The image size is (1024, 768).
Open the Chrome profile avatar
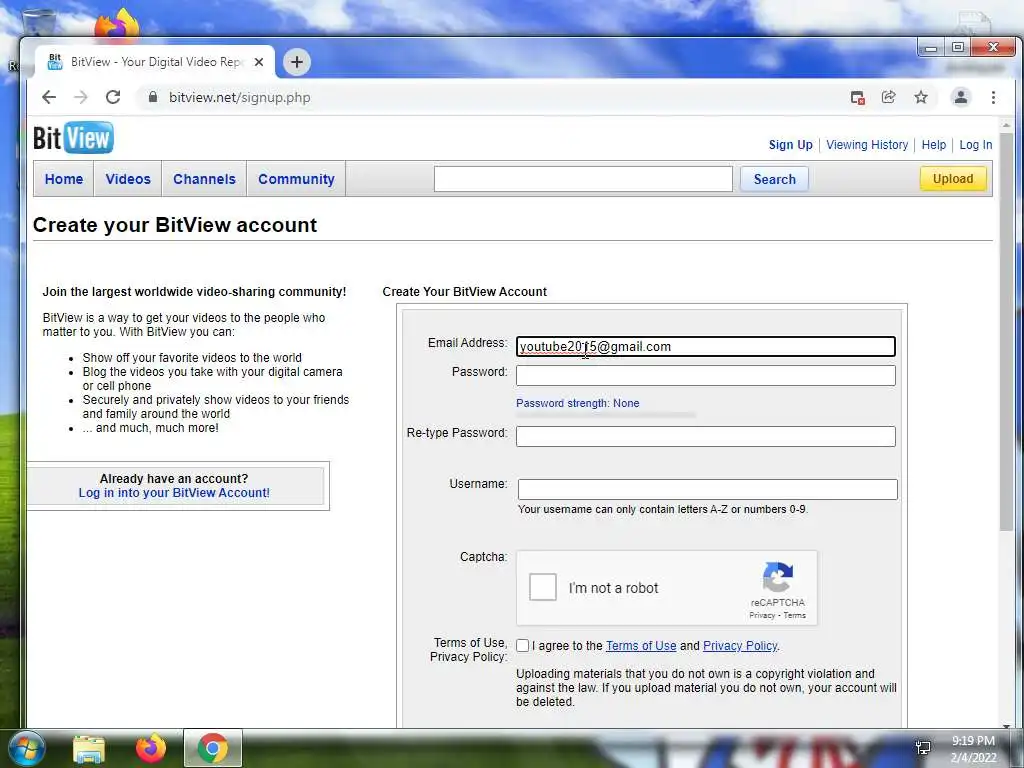coord(961,97)
